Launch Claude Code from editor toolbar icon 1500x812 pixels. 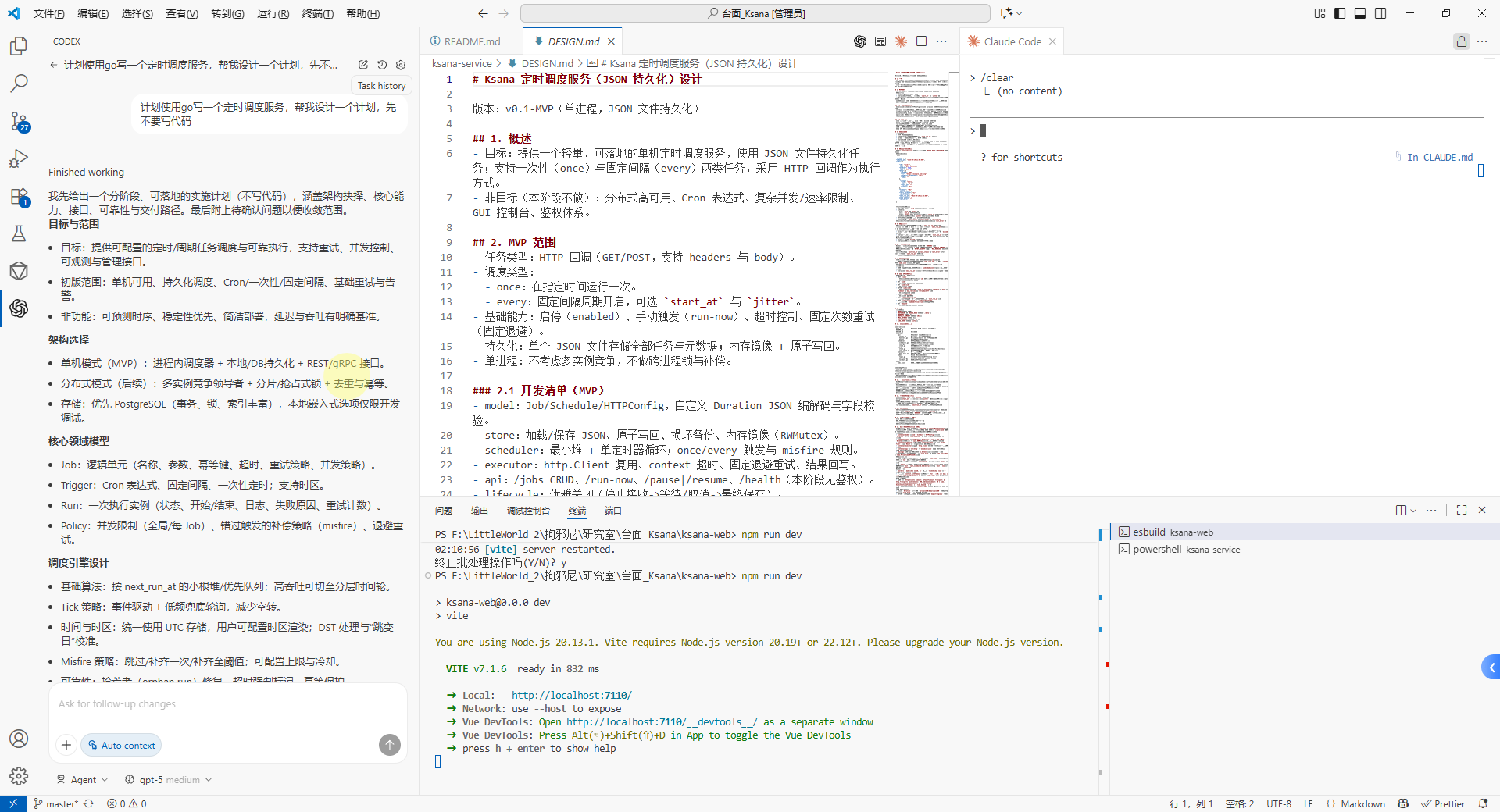coord(901,41)
